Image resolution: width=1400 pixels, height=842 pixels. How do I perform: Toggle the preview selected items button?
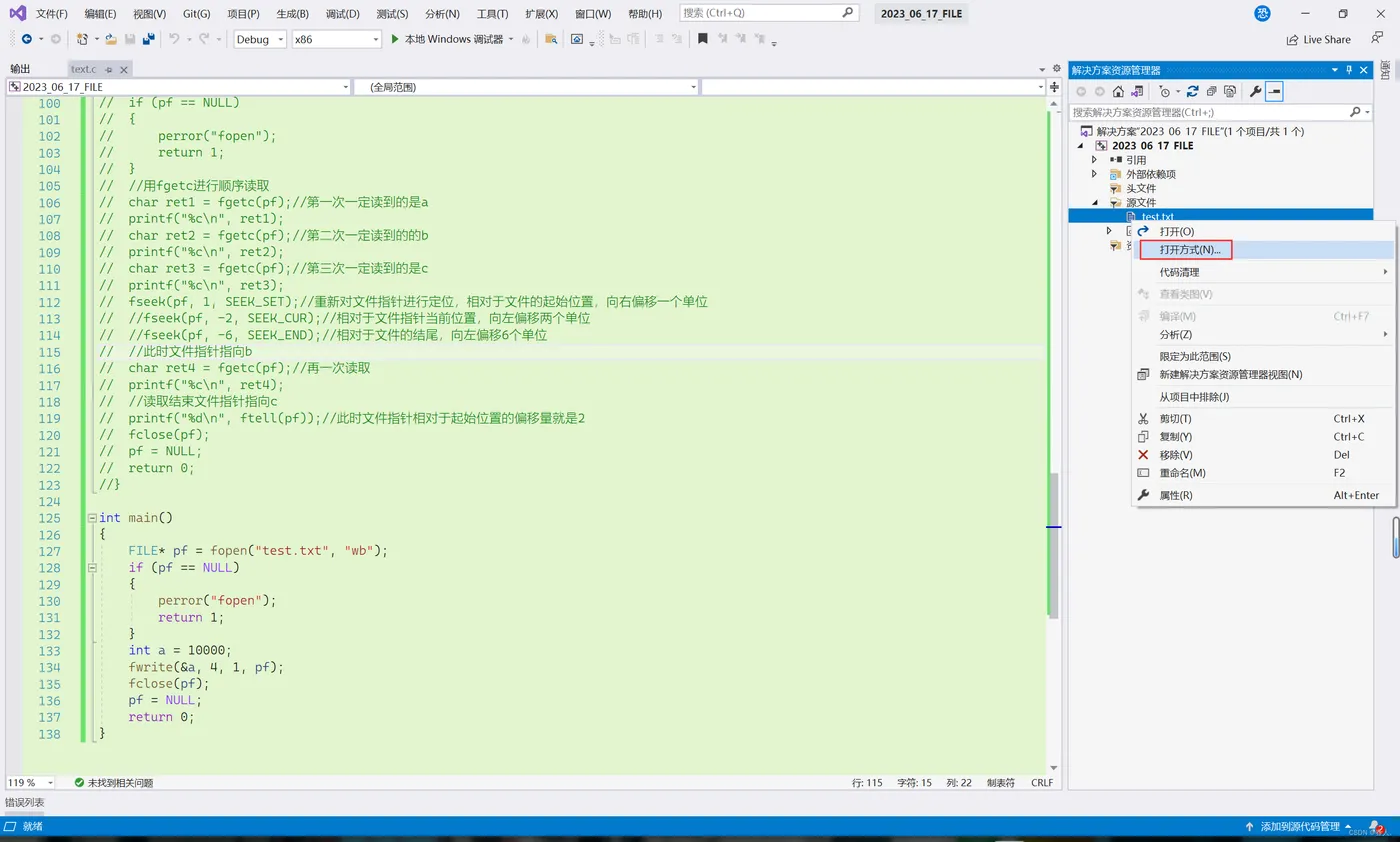tap(1274, 91)
